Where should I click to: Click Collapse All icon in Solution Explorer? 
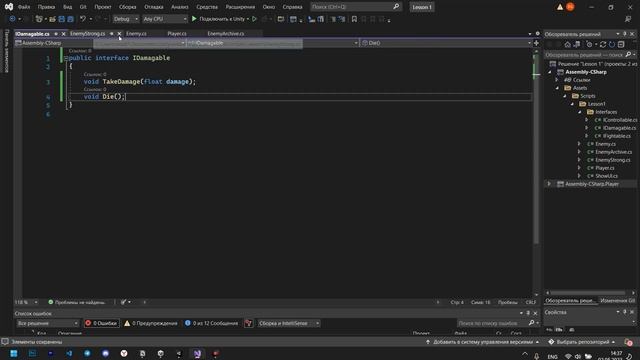pyautogui.click(x=621, y=44)
